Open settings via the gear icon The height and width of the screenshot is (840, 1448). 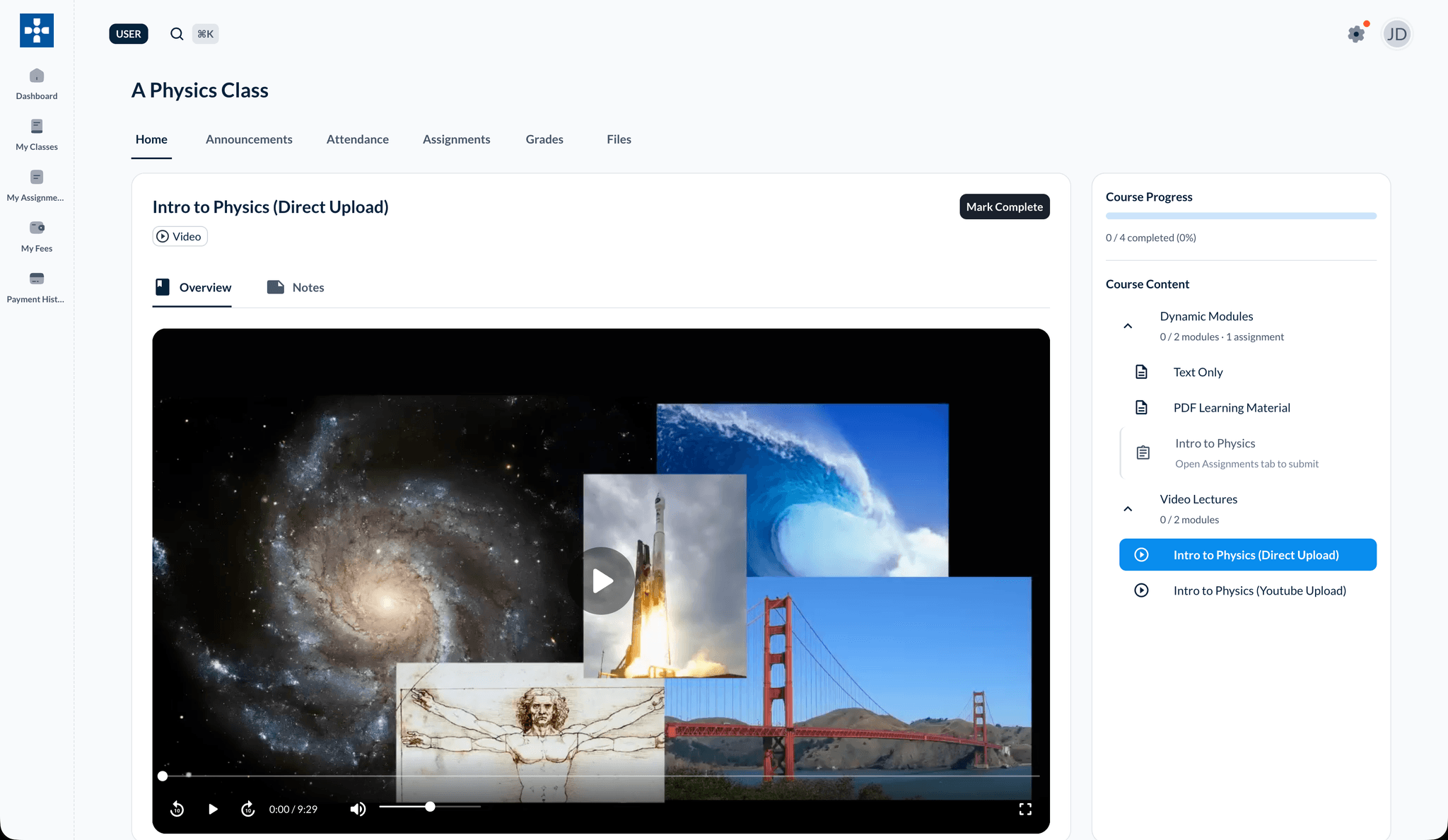(1356, 34)
